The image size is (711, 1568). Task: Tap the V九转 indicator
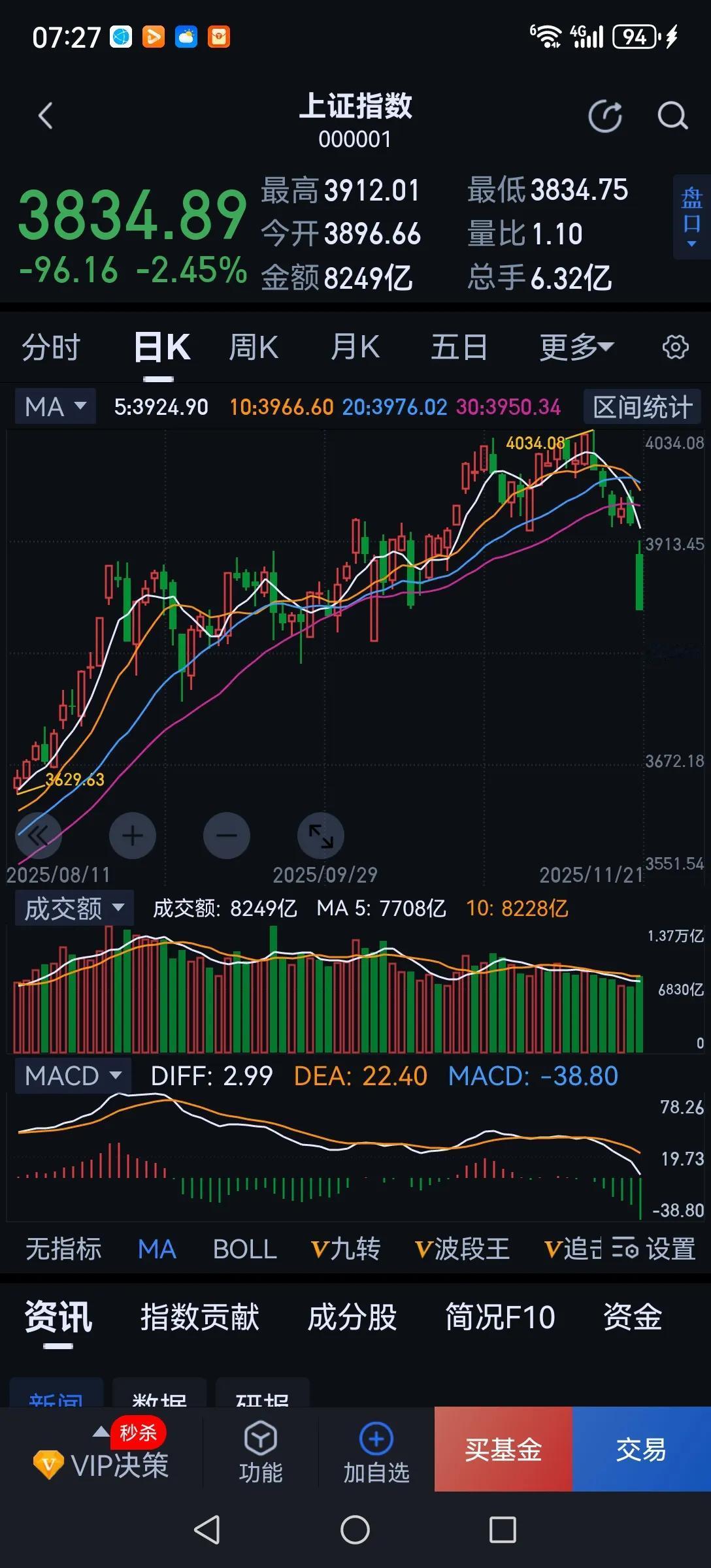tap(346, 1249)
